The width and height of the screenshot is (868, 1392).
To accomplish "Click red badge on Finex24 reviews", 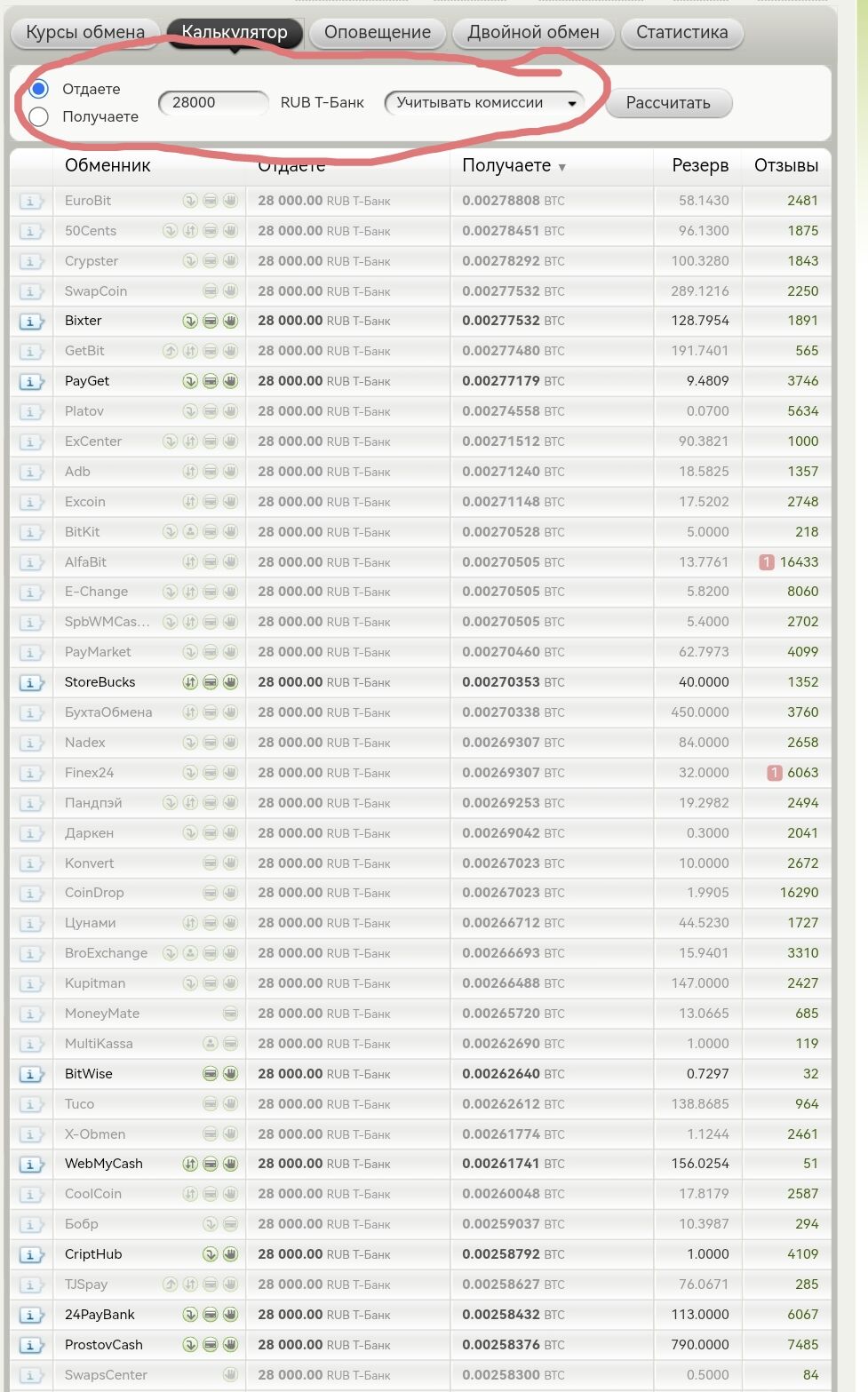I will [x=775, y=773].
